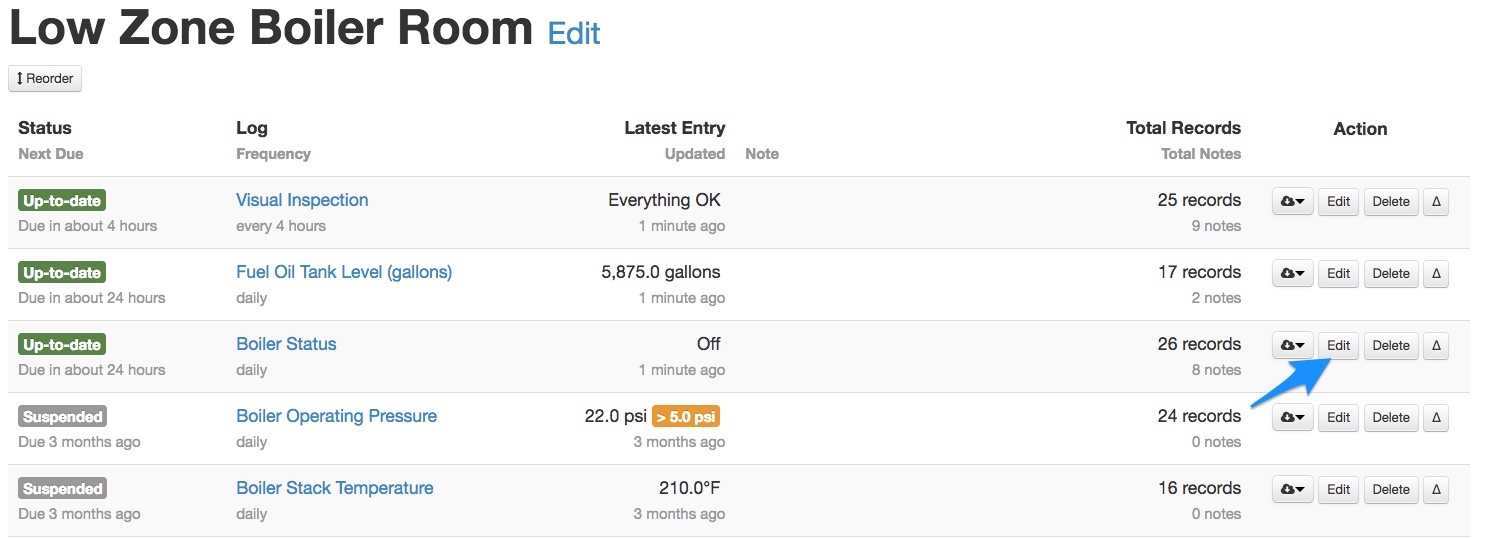This screenshot has width=1499, height=538.
Task: Delete the Boiler Operating Pressure log
Action: [1391, 418]
